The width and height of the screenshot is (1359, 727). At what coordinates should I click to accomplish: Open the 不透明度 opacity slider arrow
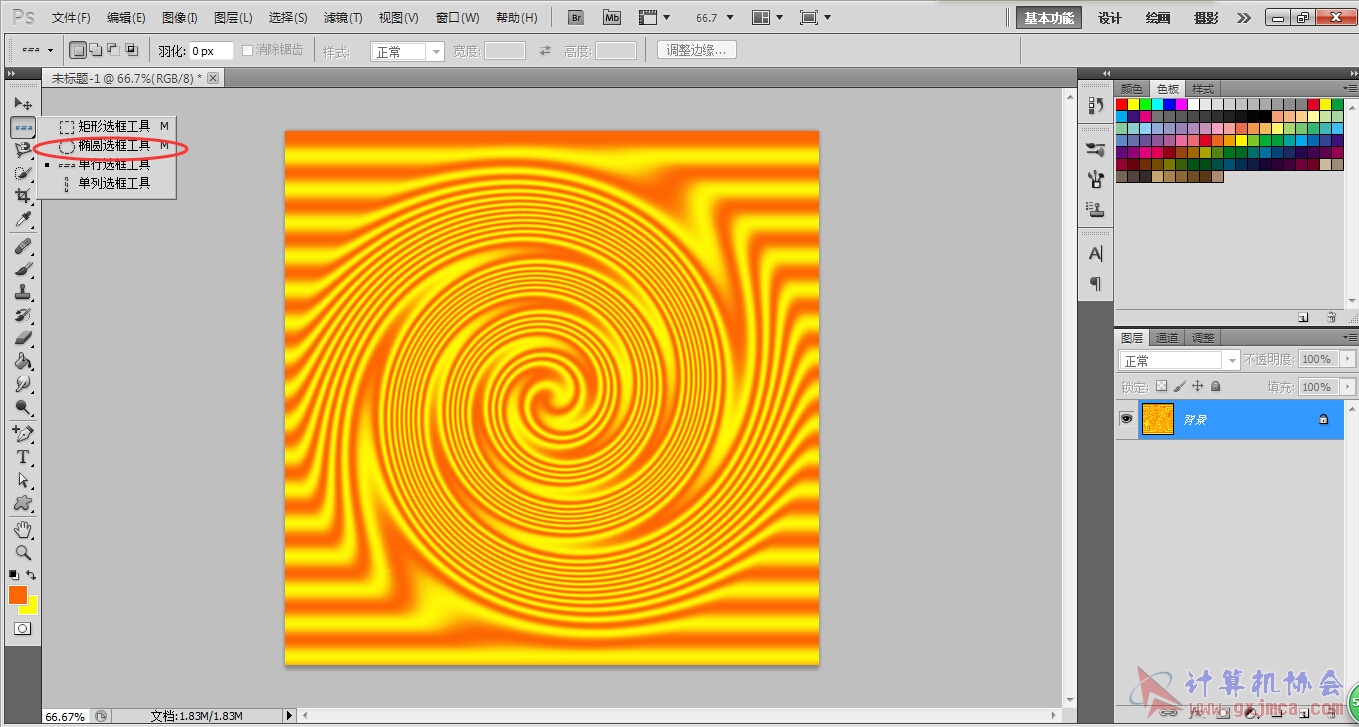1349,359
